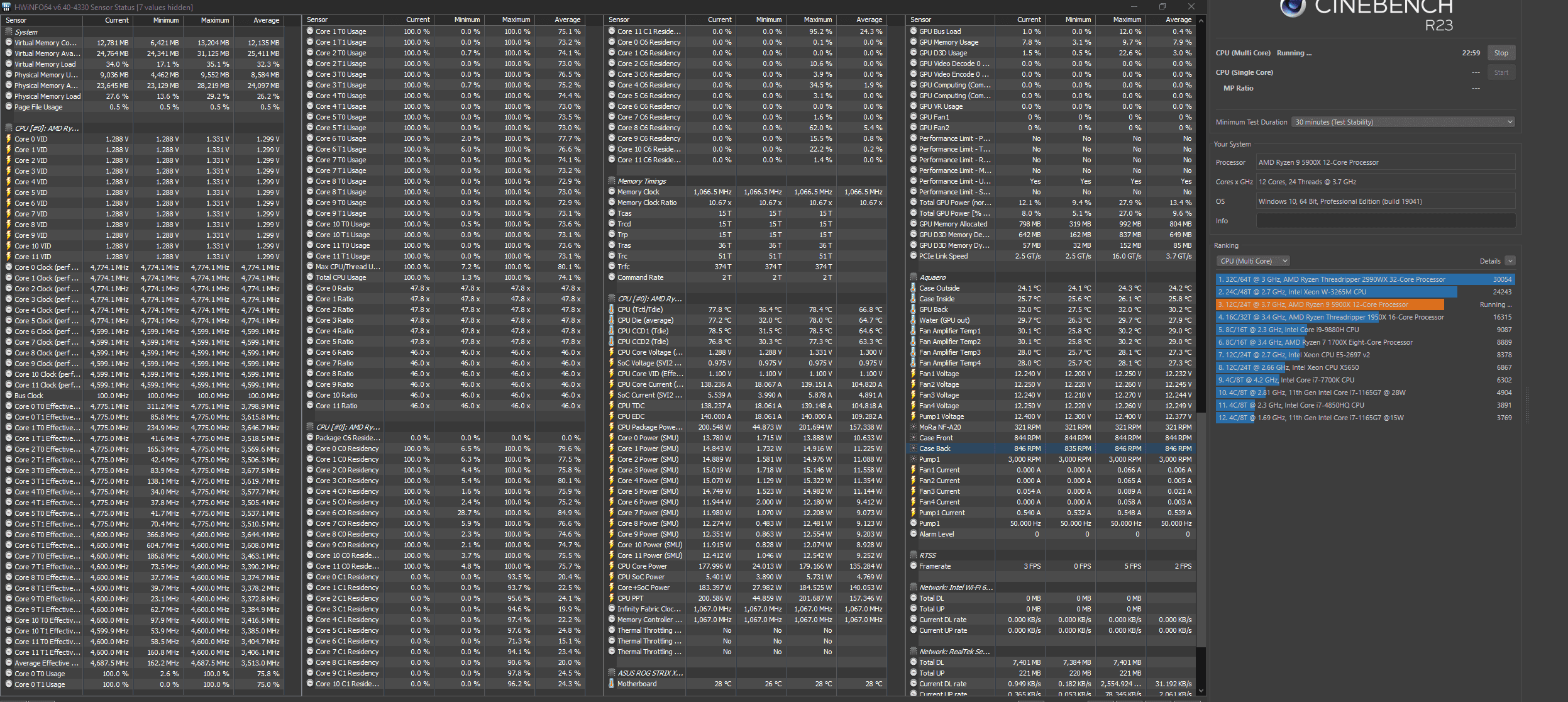The image size is (1568, 702).
Task: Select the CPU CCD1 (Tdie) row
Action: (x=747, y=331)
